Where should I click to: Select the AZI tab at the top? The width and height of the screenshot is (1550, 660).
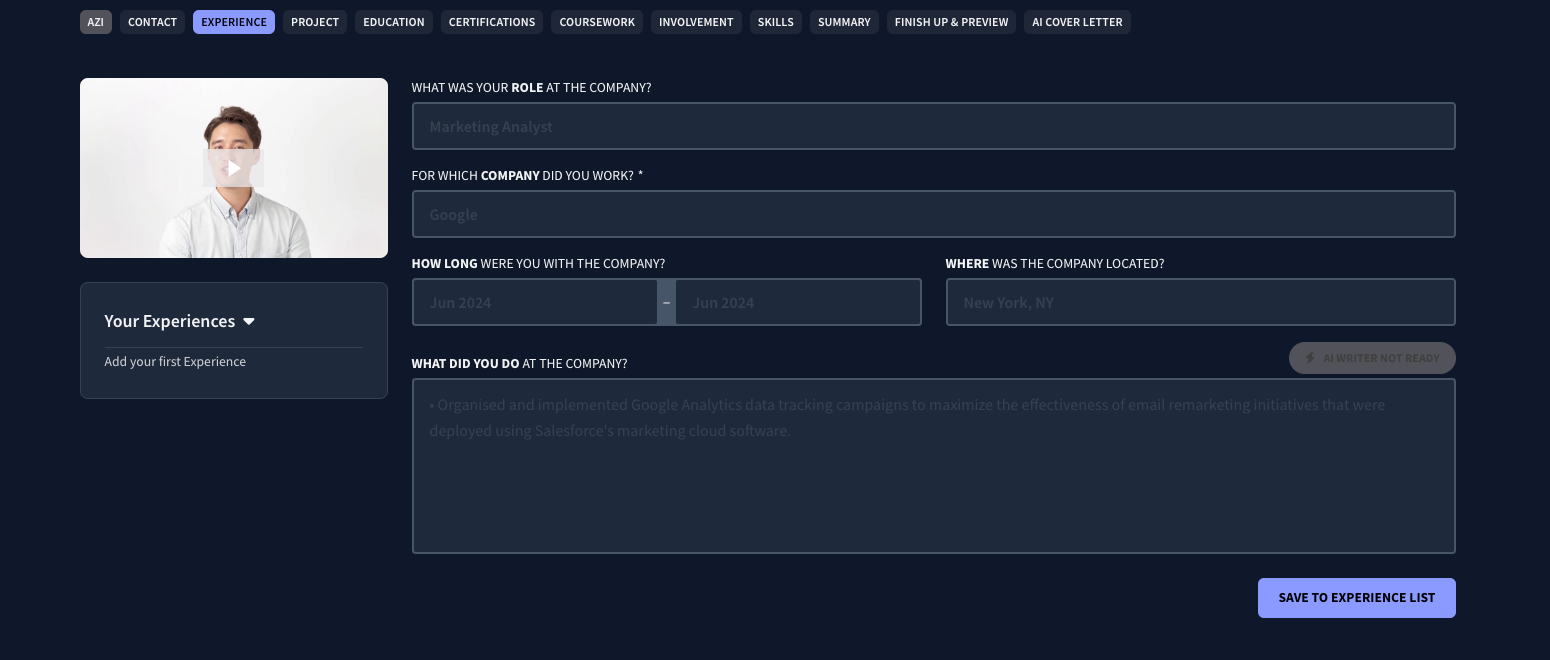[95, 22]
